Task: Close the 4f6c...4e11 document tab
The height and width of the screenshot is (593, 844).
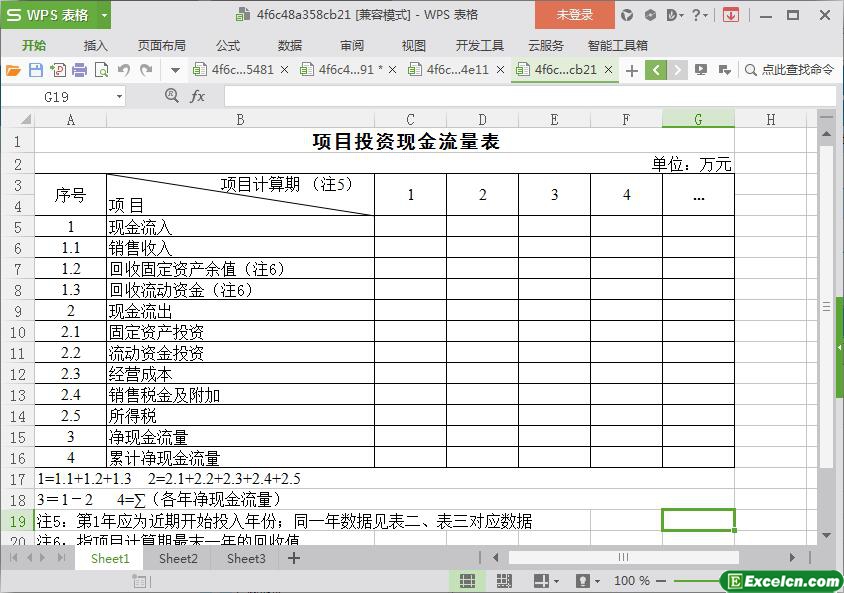Action: 500,69
